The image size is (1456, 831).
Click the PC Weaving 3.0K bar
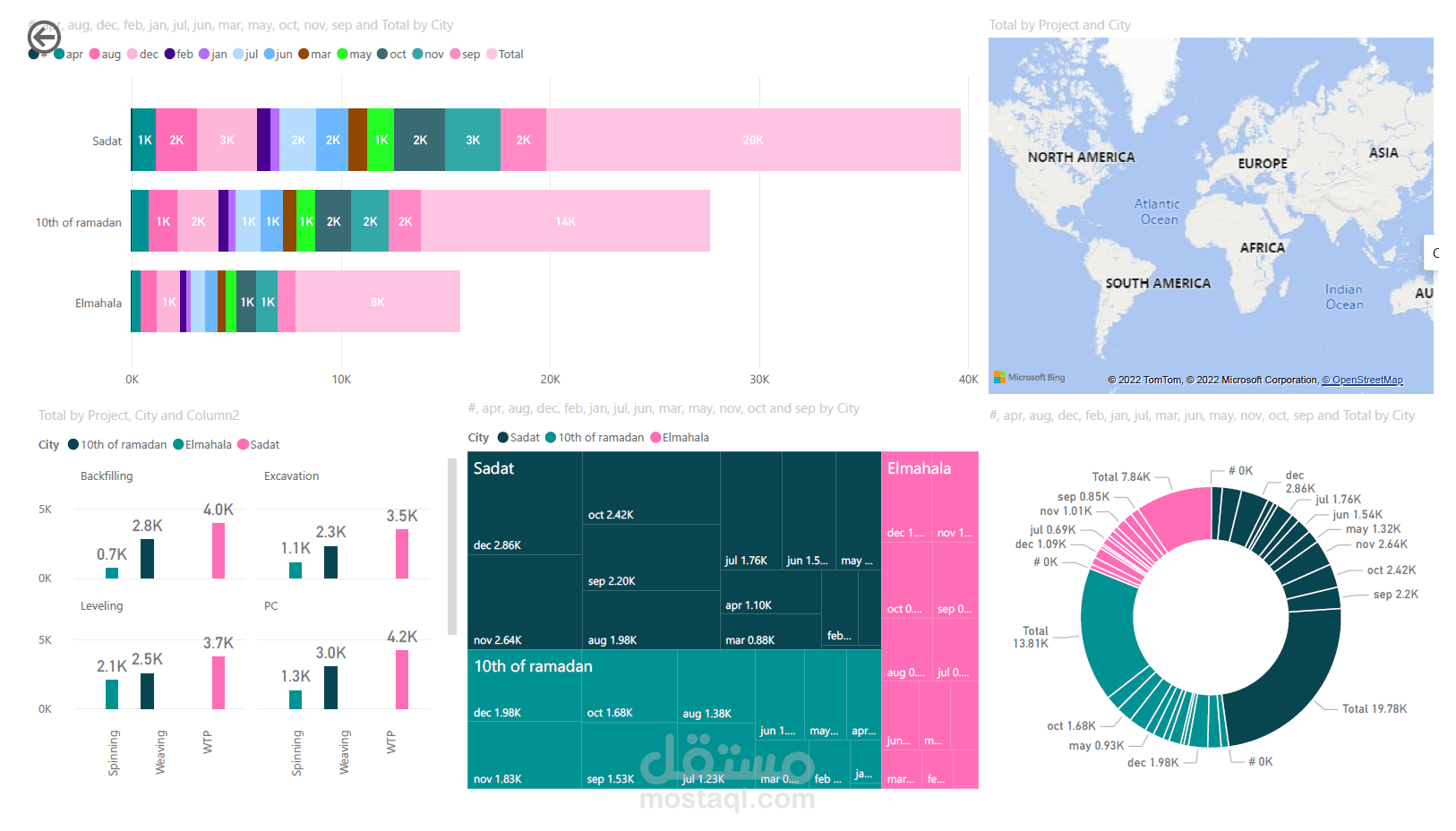point(330,688)
